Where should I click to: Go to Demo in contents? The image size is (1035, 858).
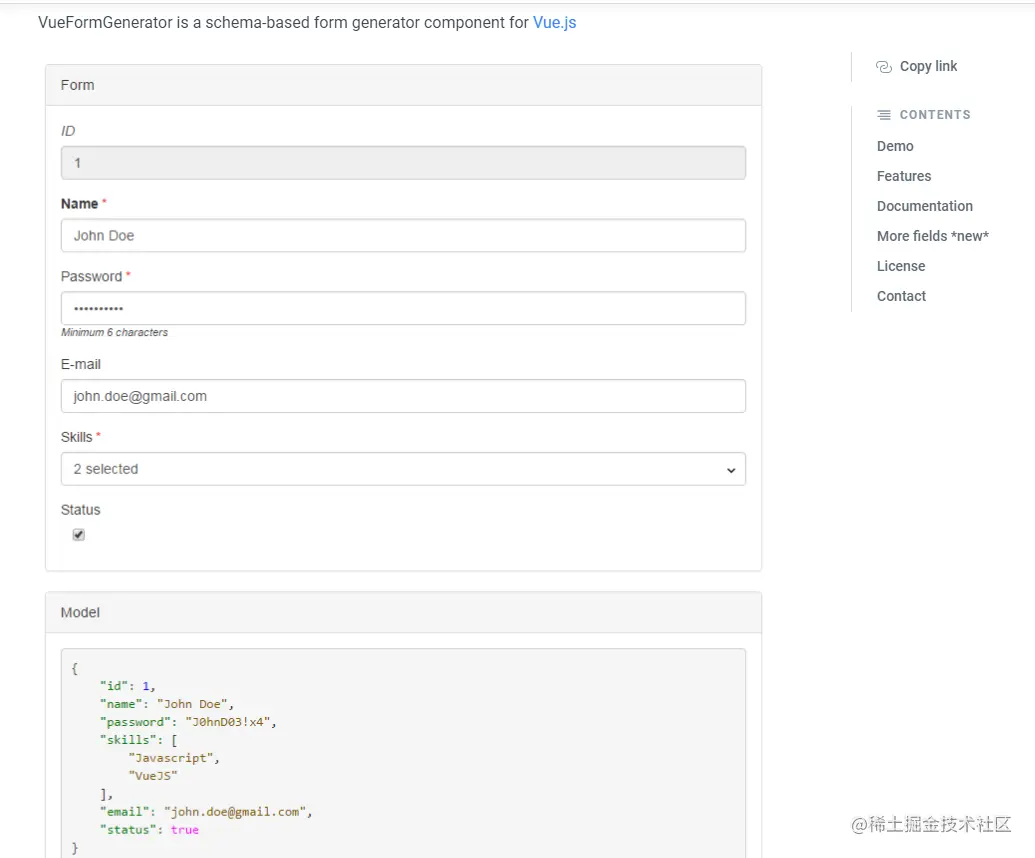point(895,146)
